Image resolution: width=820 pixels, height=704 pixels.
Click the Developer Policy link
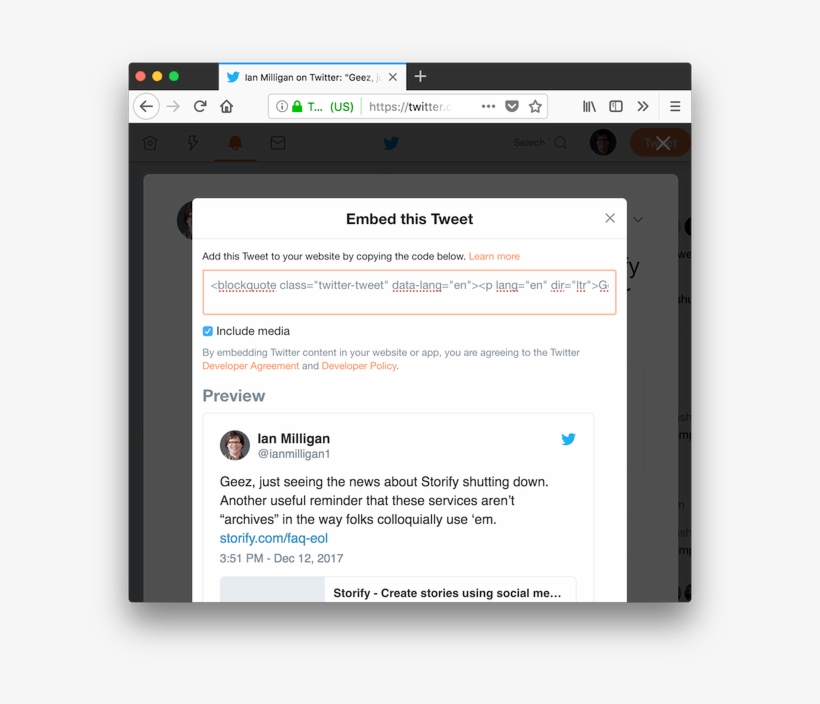pos(359,366)
